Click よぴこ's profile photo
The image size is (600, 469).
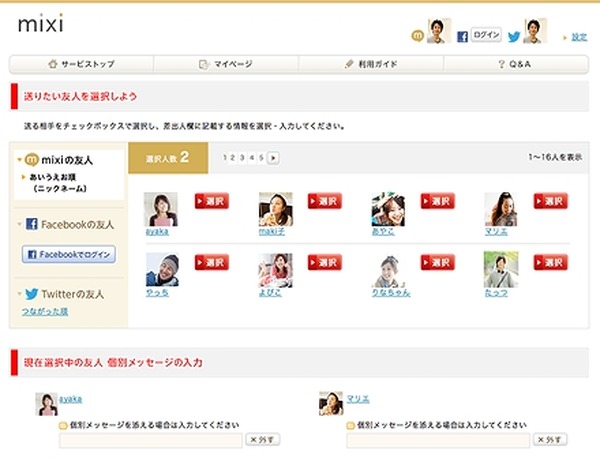tap(276, 270)
